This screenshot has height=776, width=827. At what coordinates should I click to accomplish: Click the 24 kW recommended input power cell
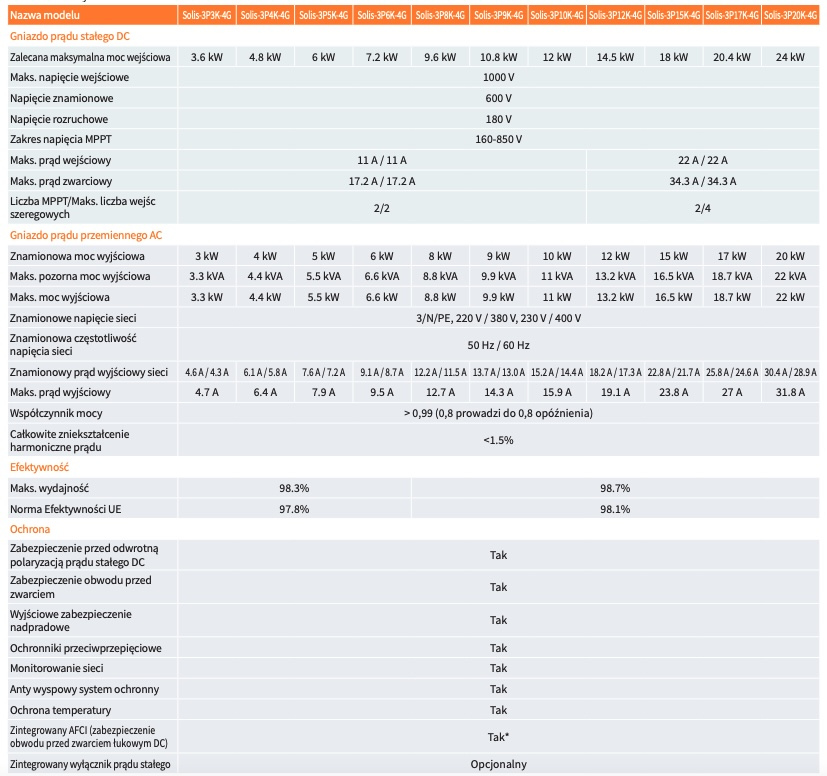pos(790,57)
